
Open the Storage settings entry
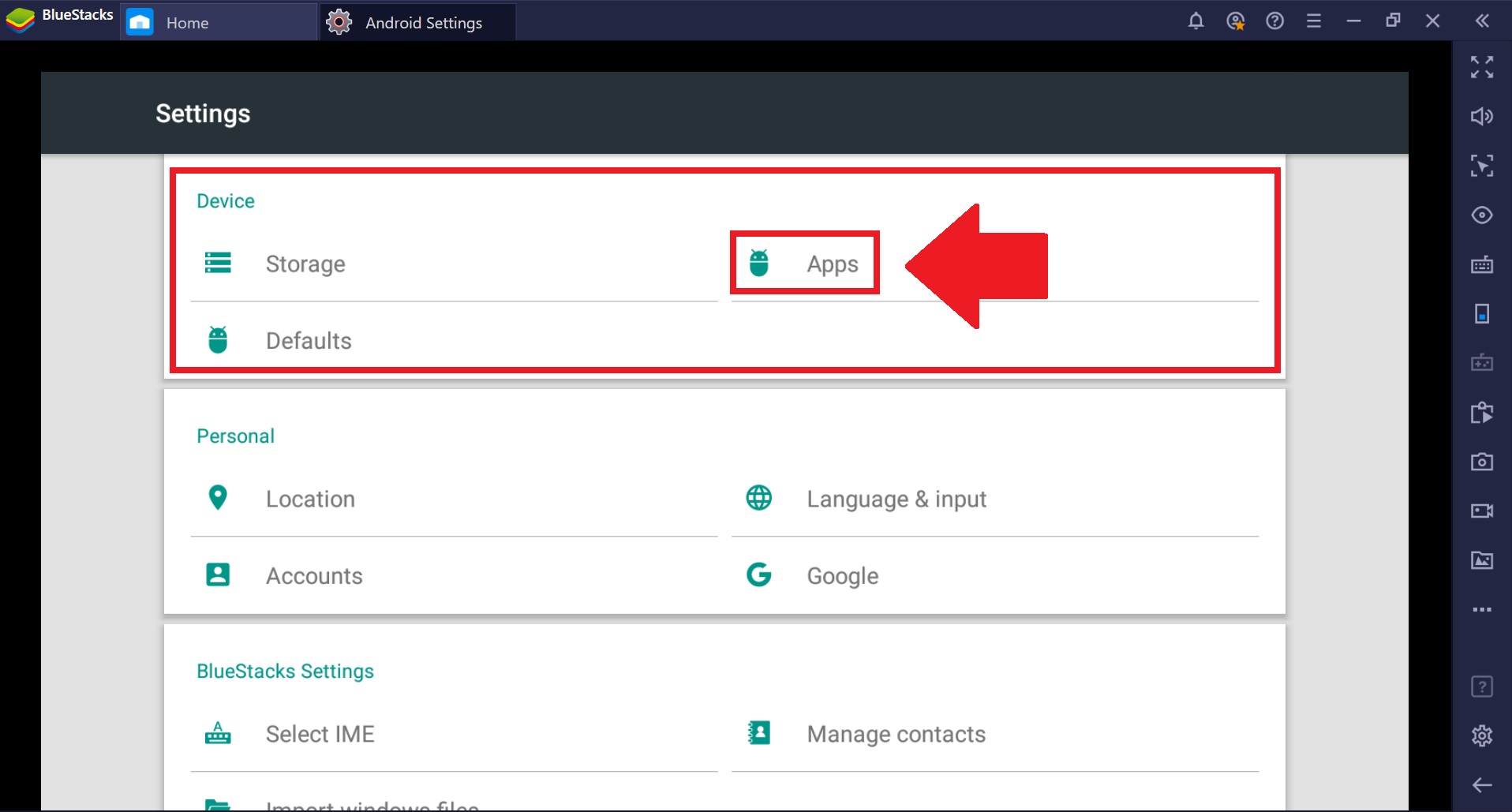coord(454,264)
